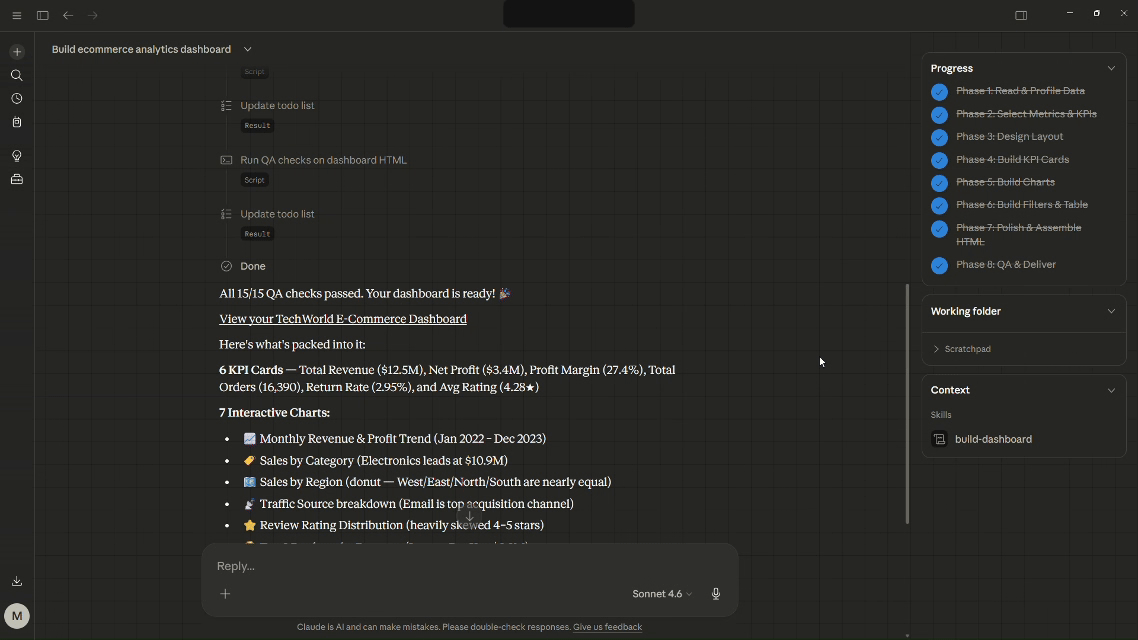The image size is (1138, 640).
Task: Collapse the Progress panel
Action: [1111, 68]
